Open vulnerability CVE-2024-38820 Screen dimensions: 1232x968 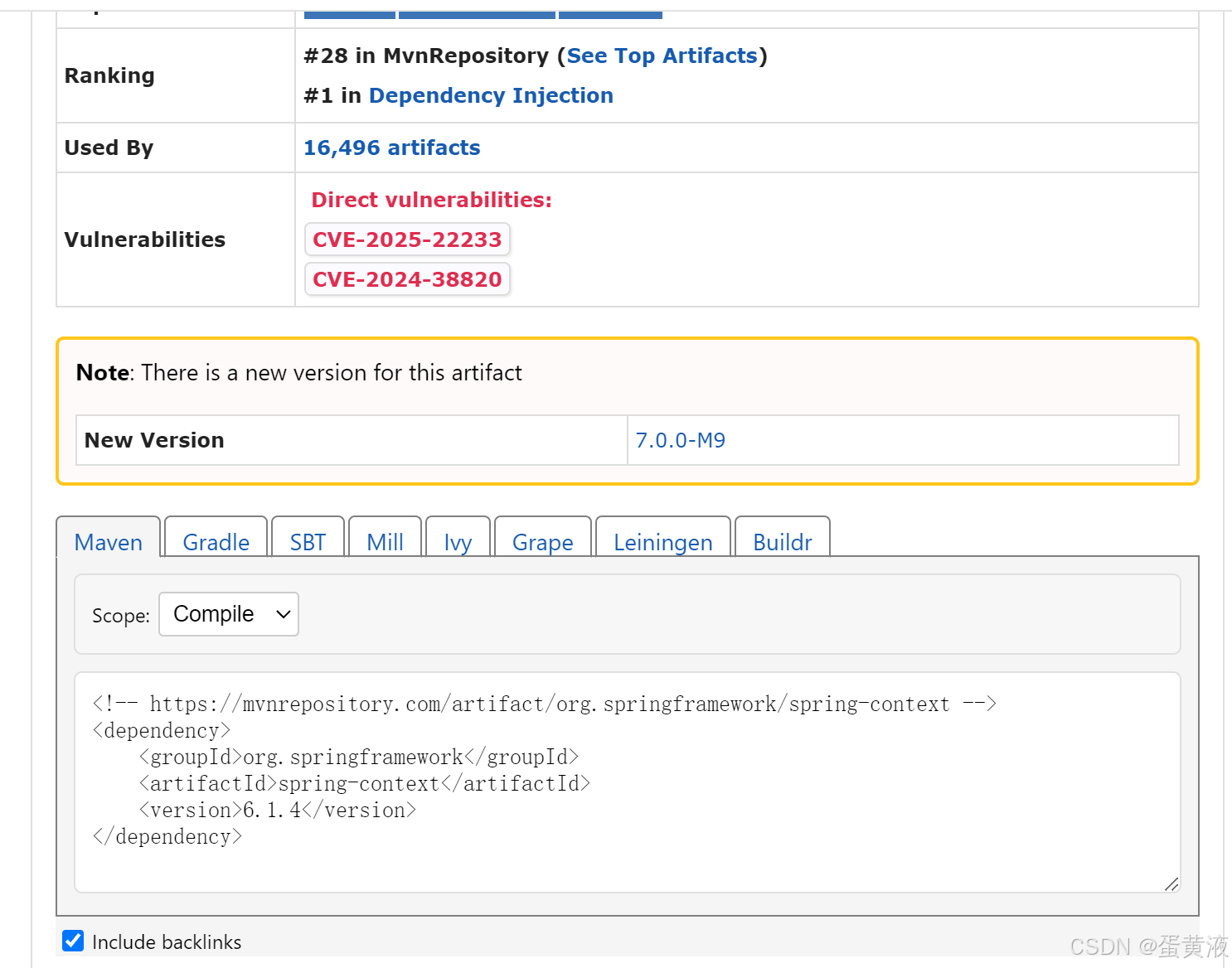407,279
